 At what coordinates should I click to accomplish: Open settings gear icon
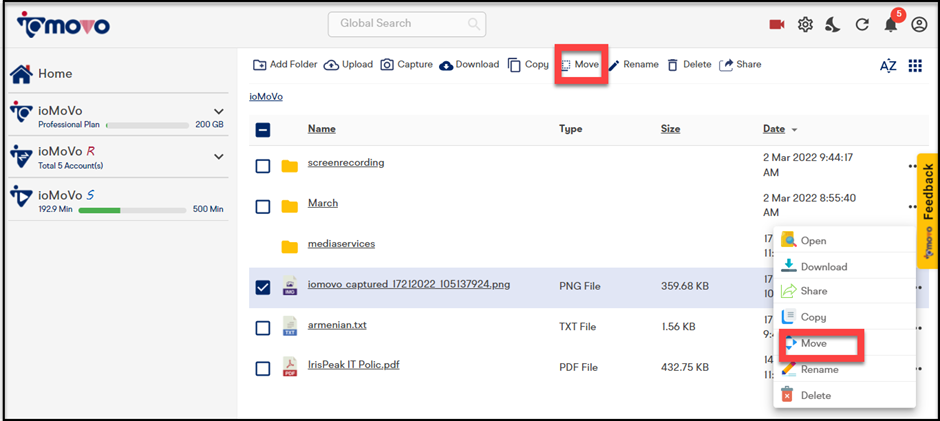pyautogui.click(x=805, y=25)
